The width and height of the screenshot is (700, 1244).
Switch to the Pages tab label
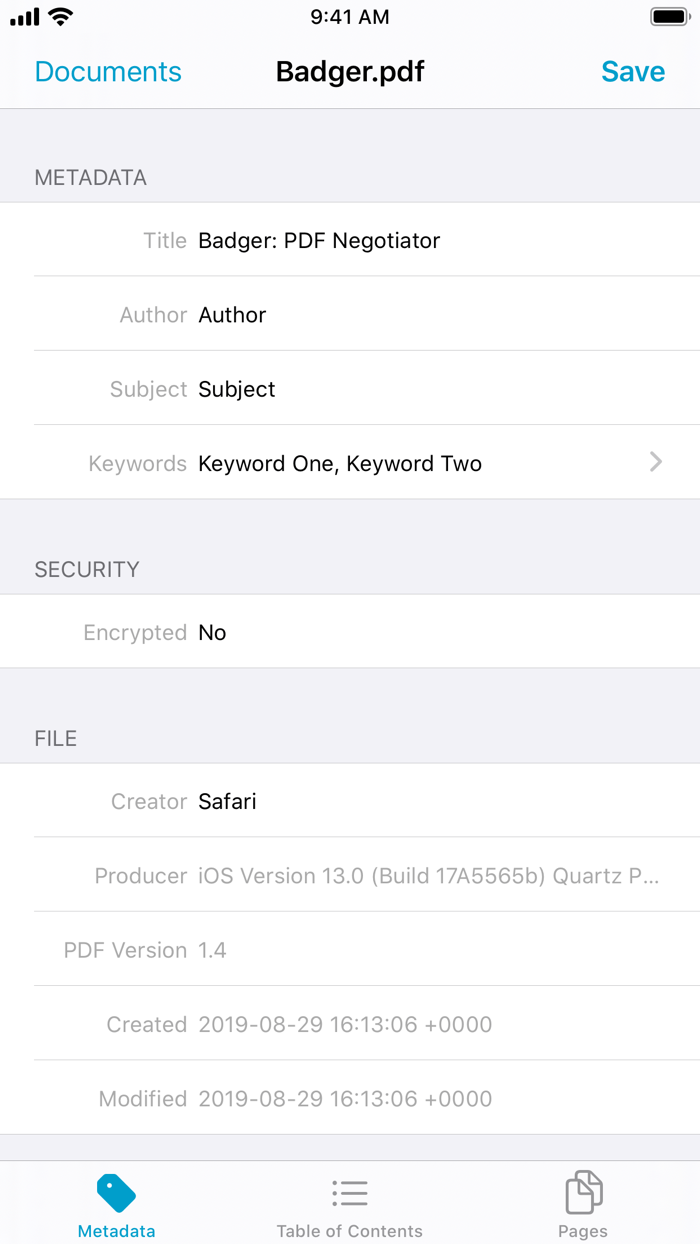pyautogui.click(x=583, y=1231)
